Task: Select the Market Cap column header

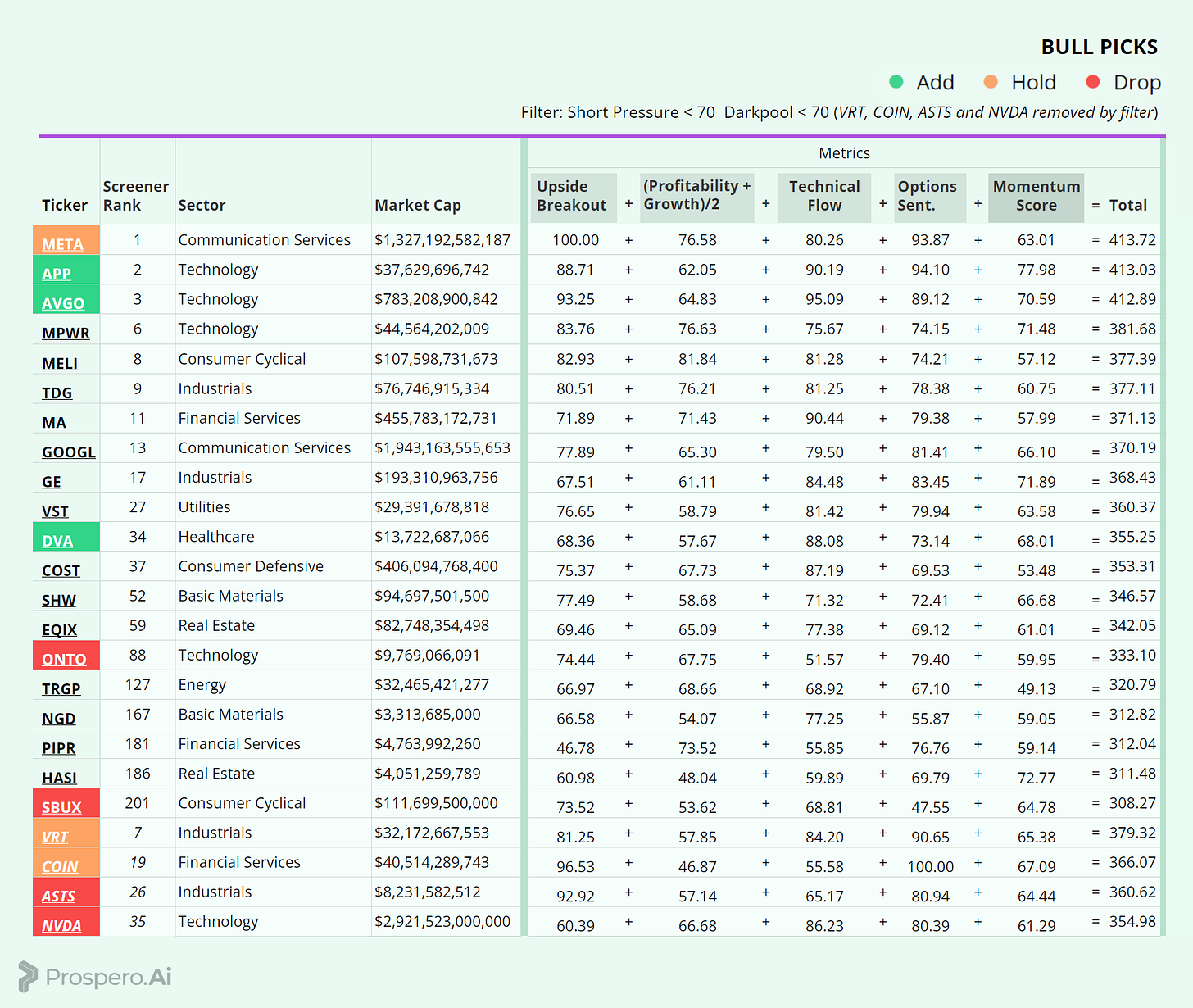Action: coord(418,205)
